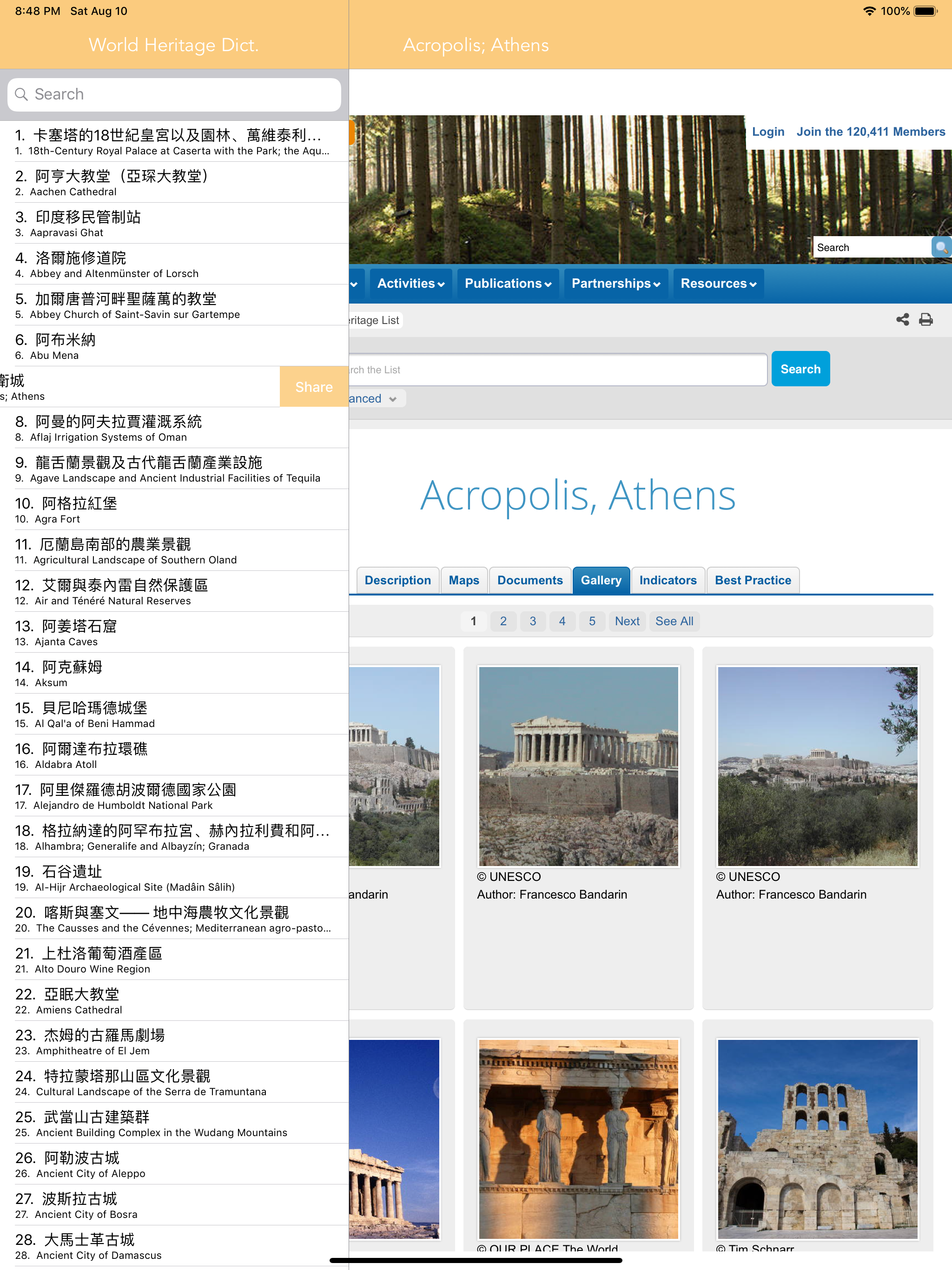Open the stone arches theatre photo thumbnail

click(818, 1139)
